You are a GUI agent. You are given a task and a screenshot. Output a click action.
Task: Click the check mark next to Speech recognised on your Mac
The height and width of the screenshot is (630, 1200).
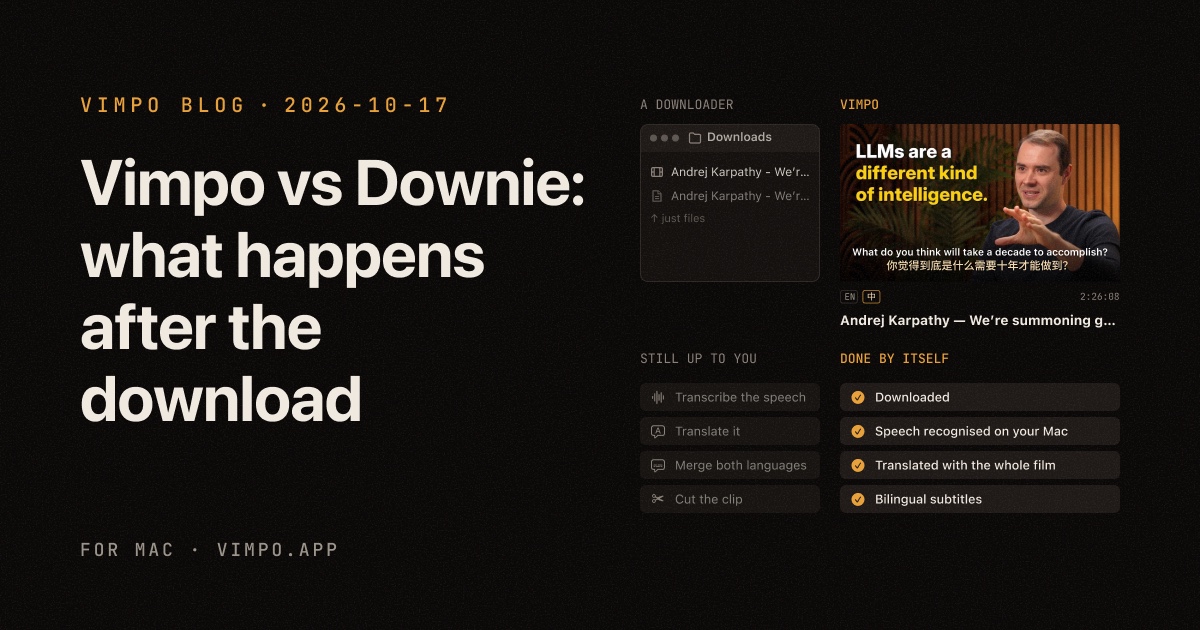click(858, 431)
